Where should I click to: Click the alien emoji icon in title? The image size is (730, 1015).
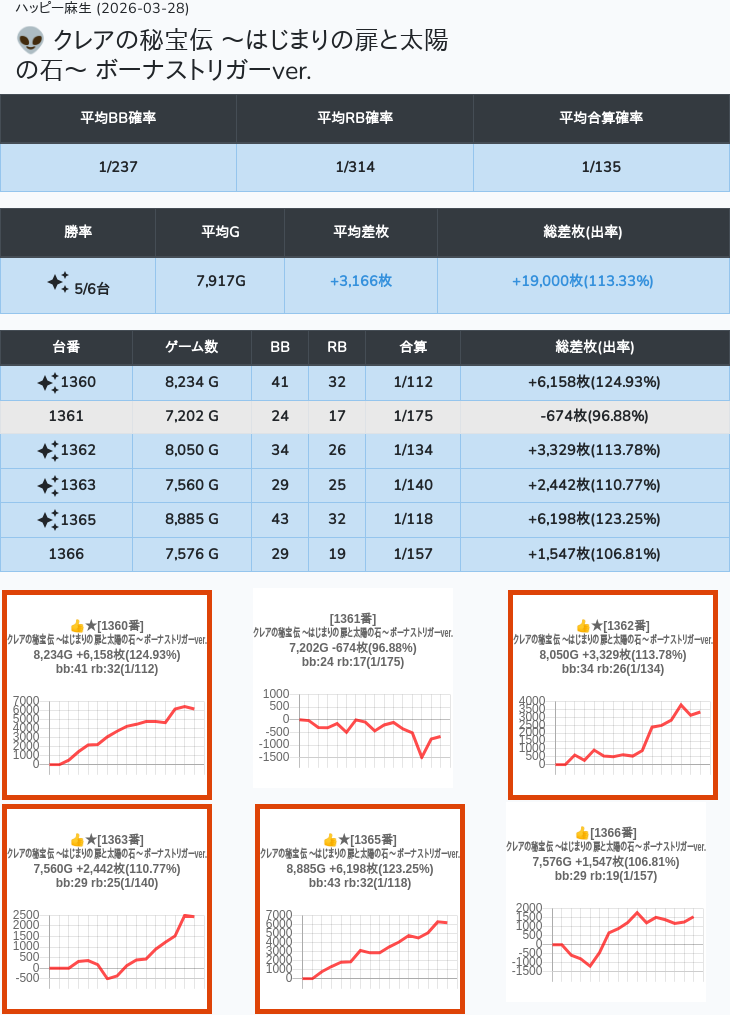[31, 41]
